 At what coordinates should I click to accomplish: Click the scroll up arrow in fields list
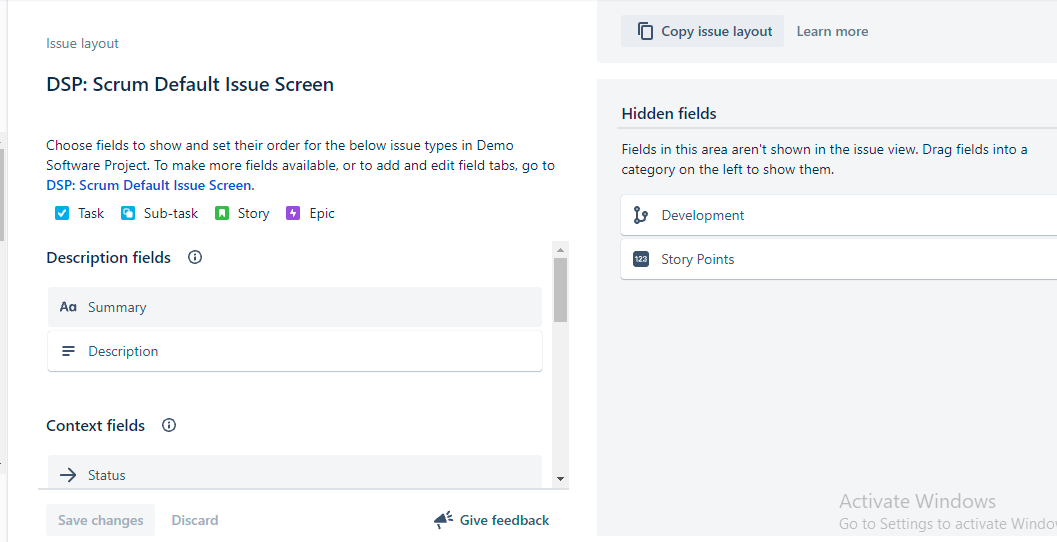click(x=560, y=249)
